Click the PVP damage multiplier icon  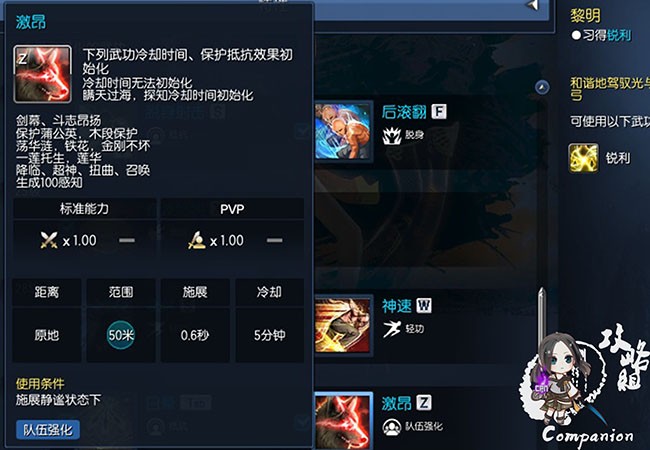(196, 240)
